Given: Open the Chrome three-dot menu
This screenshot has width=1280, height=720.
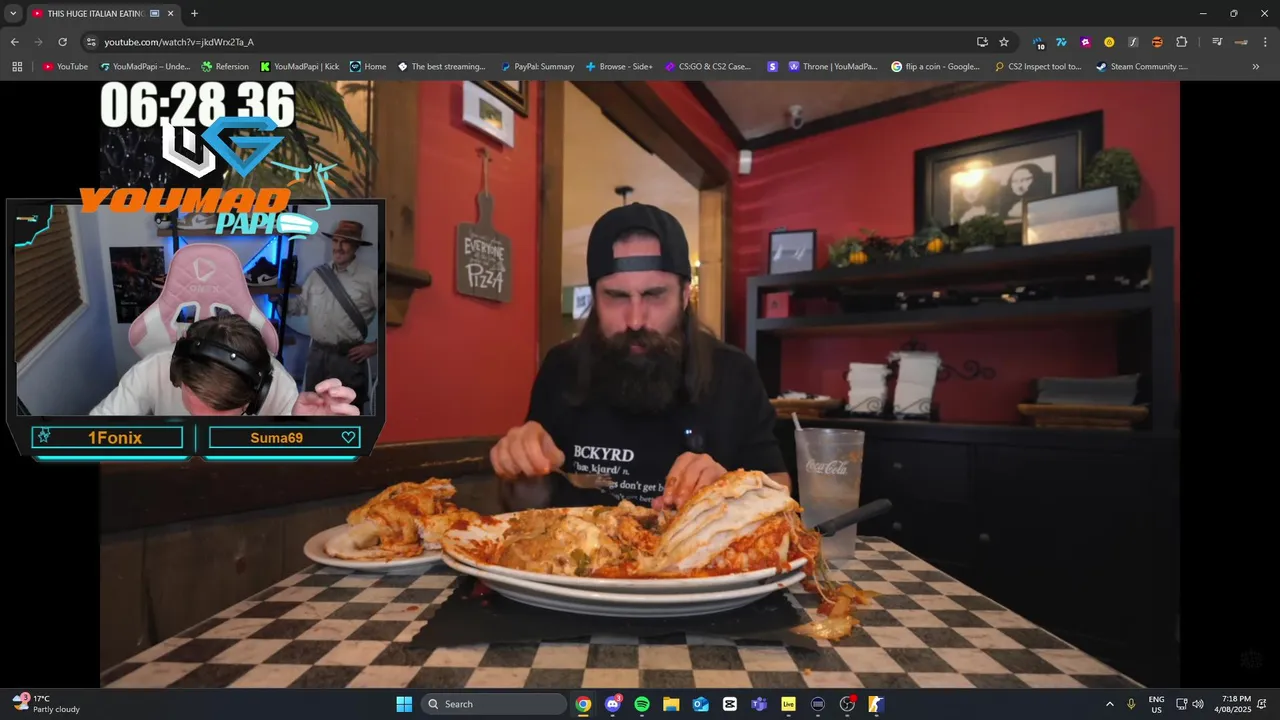Looking at the screenshot, I should [x=1265, y=42].
